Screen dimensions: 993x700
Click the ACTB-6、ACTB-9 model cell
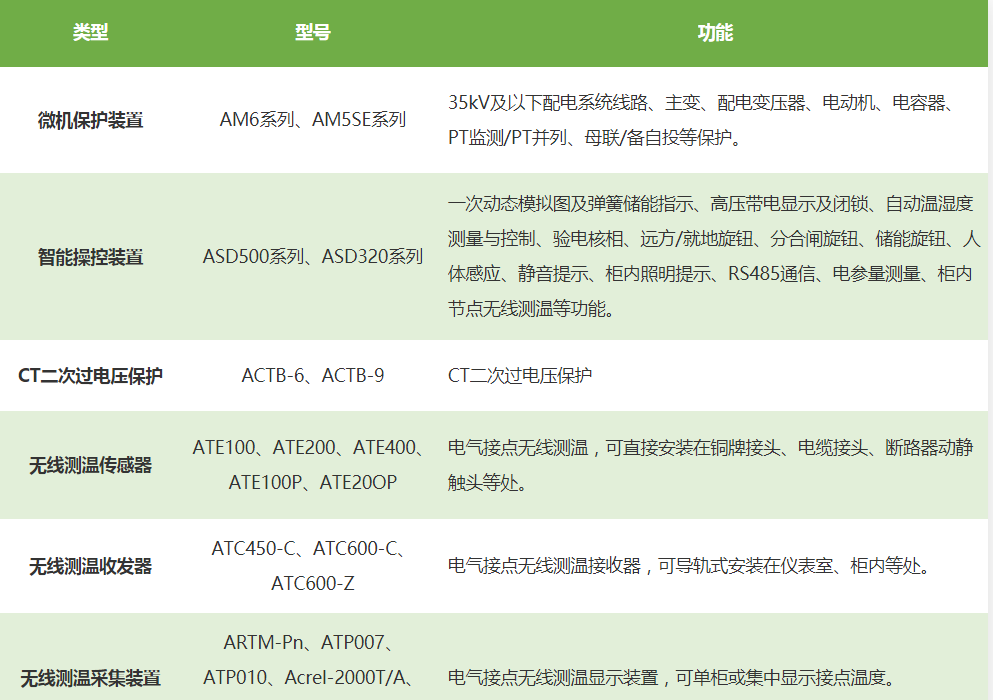pyautogui.click(x=313, y=376)
